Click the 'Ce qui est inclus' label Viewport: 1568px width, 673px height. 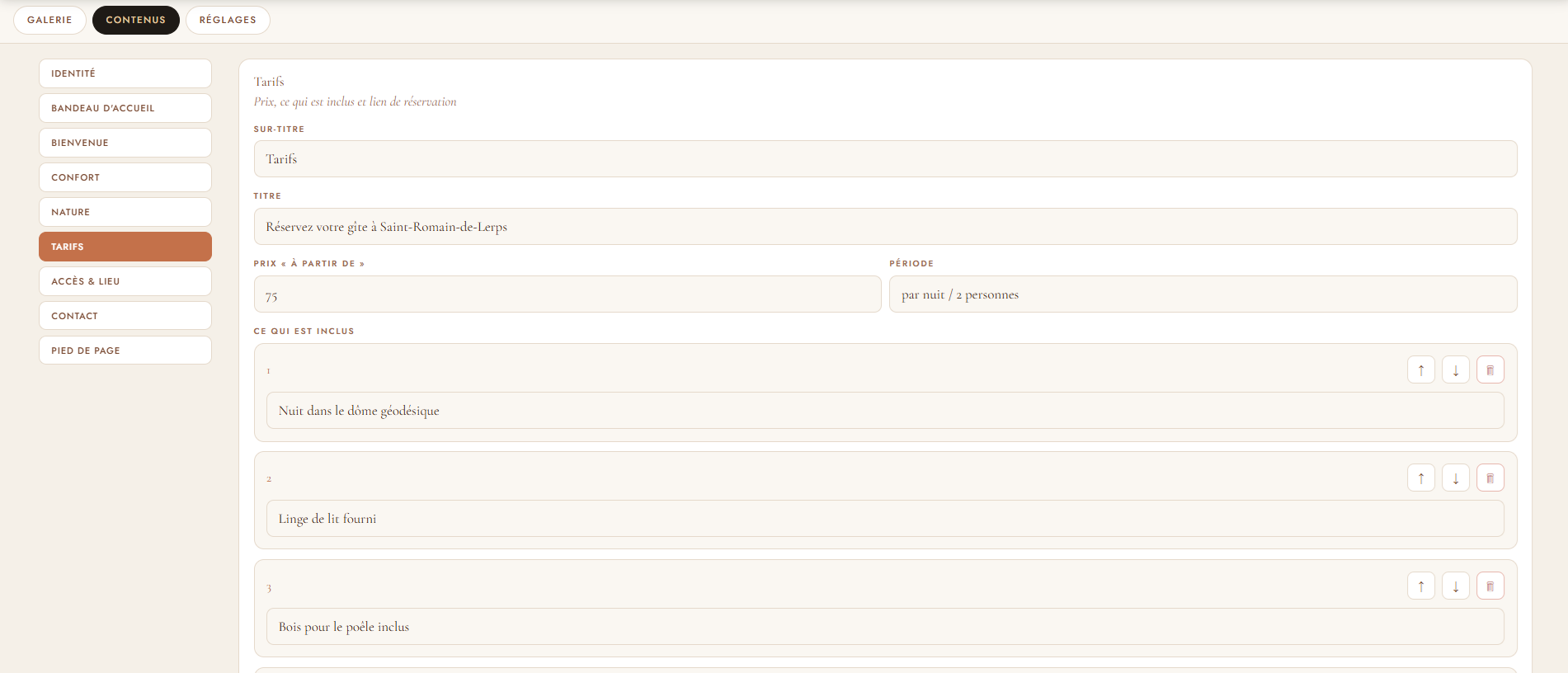(x=304, y=332)
